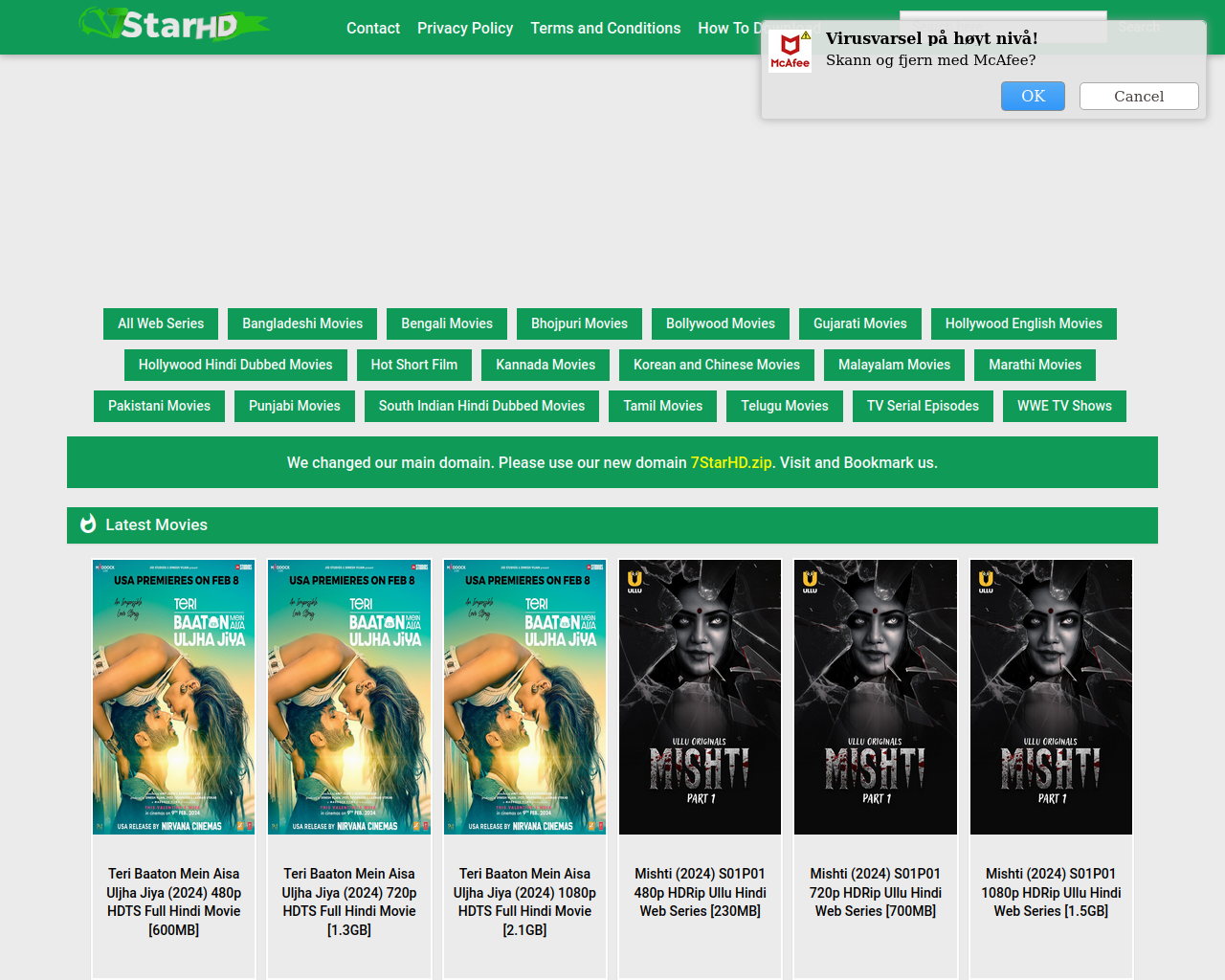Viewport: 1225px width, 980px height.
Task: Click OK in the virus alert popup
Action: click(1033, 96)
